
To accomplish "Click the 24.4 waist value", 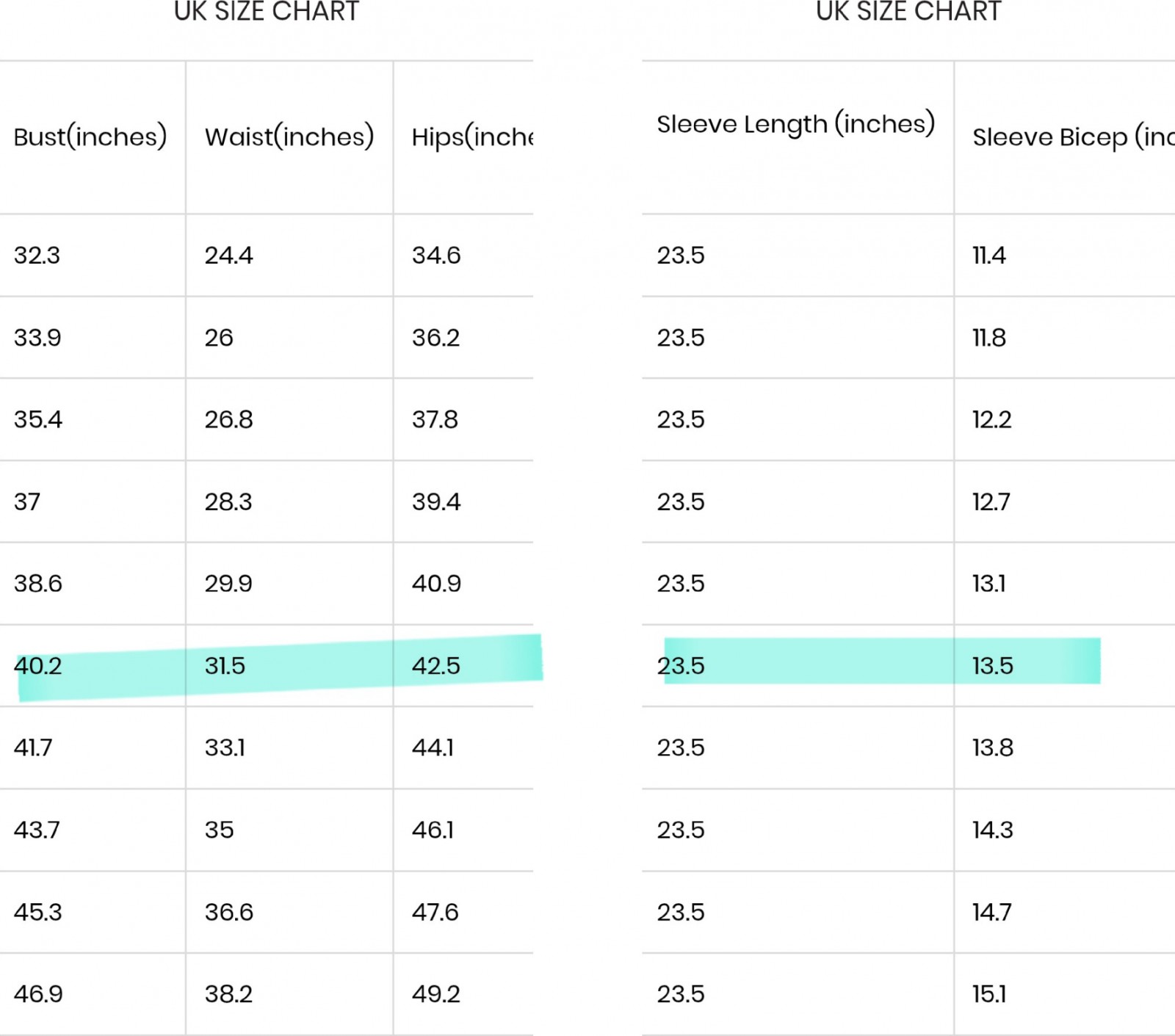I will tap(228, 256).
